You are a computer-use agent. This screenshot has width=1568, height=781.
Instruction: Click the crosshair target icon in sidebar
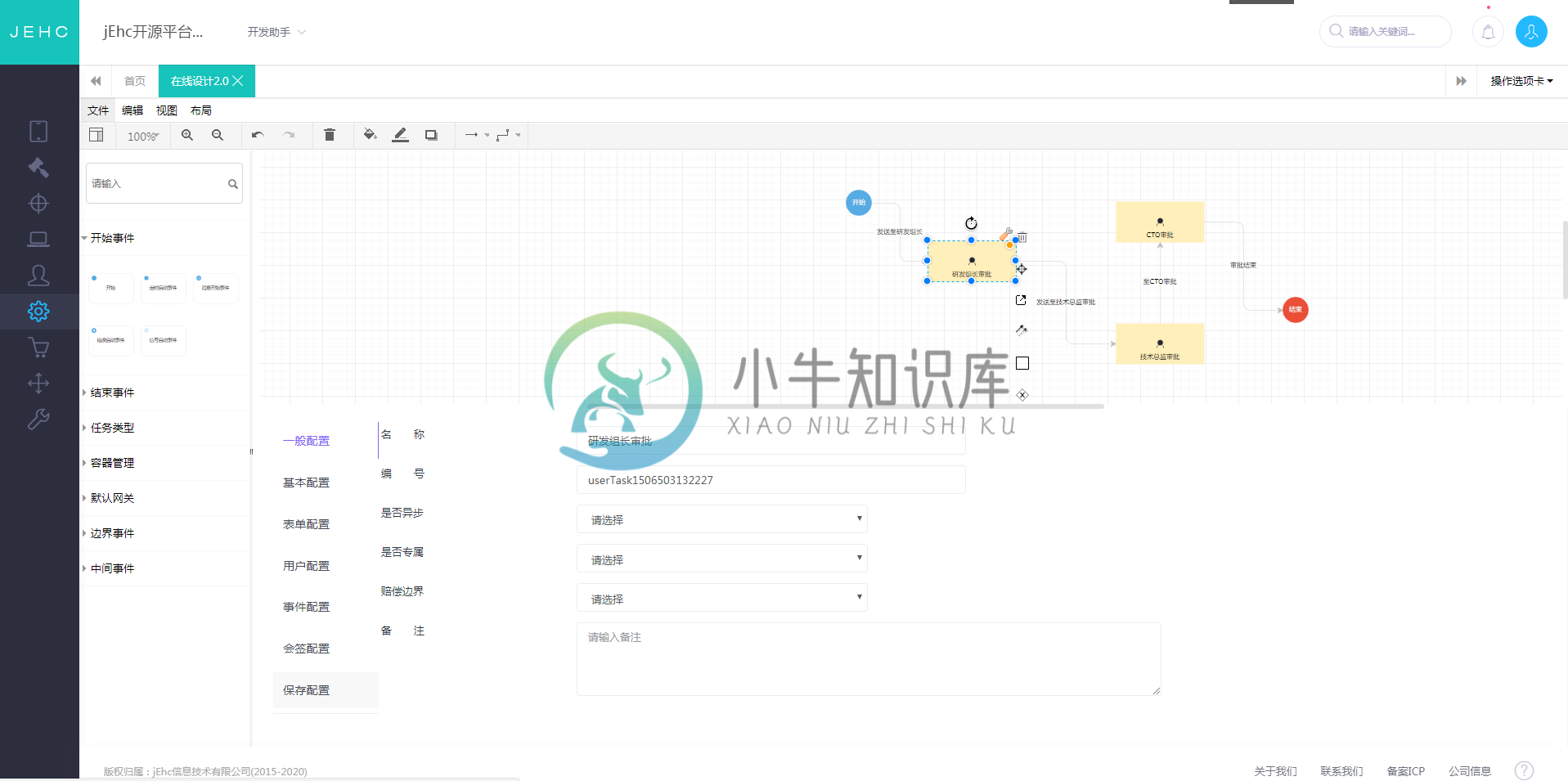click(38, 203)
